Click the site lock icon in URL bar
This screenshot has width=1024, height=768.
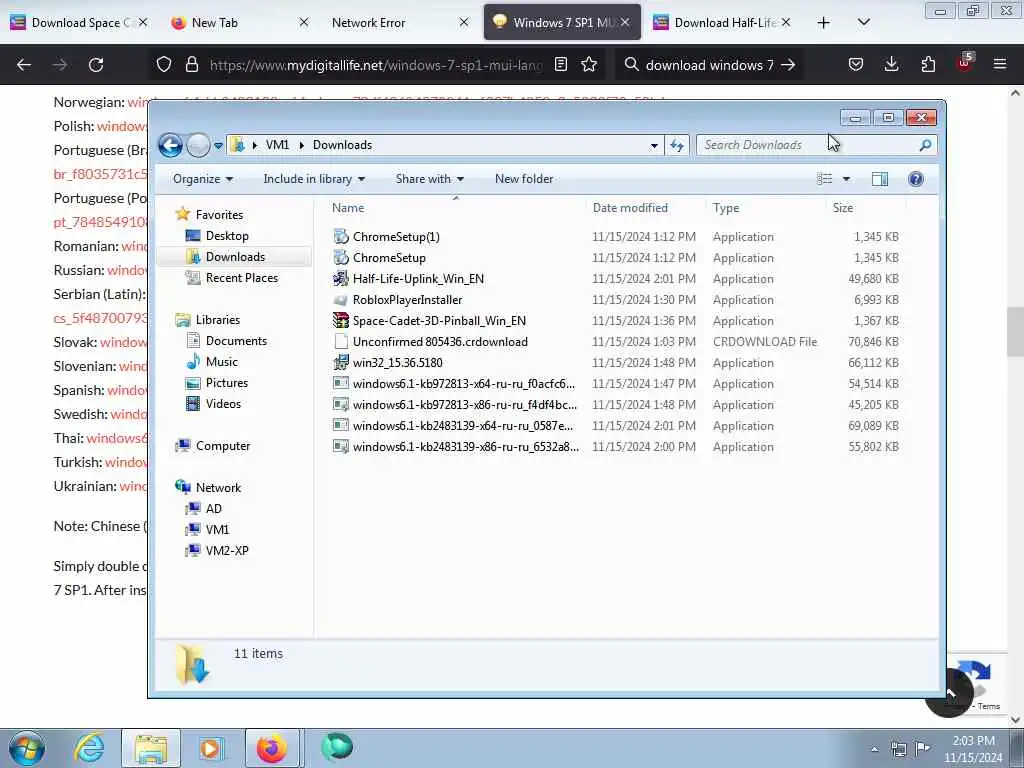191,65
